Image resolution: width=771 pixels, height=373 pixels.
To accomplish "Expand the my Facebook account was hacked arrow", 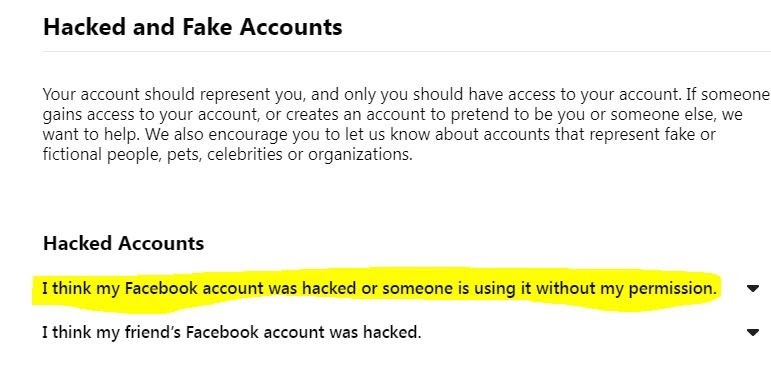I will coord(752,288).
